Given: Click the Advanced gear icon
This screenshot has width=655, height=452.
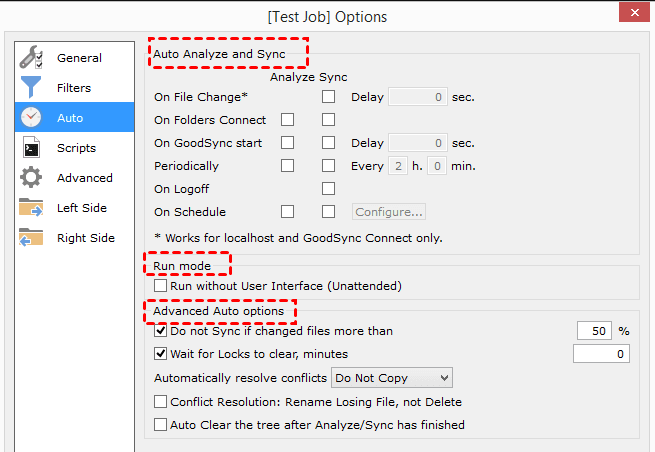Looking at the screenshot, I should pyautogui.click(x=32, y=178).
